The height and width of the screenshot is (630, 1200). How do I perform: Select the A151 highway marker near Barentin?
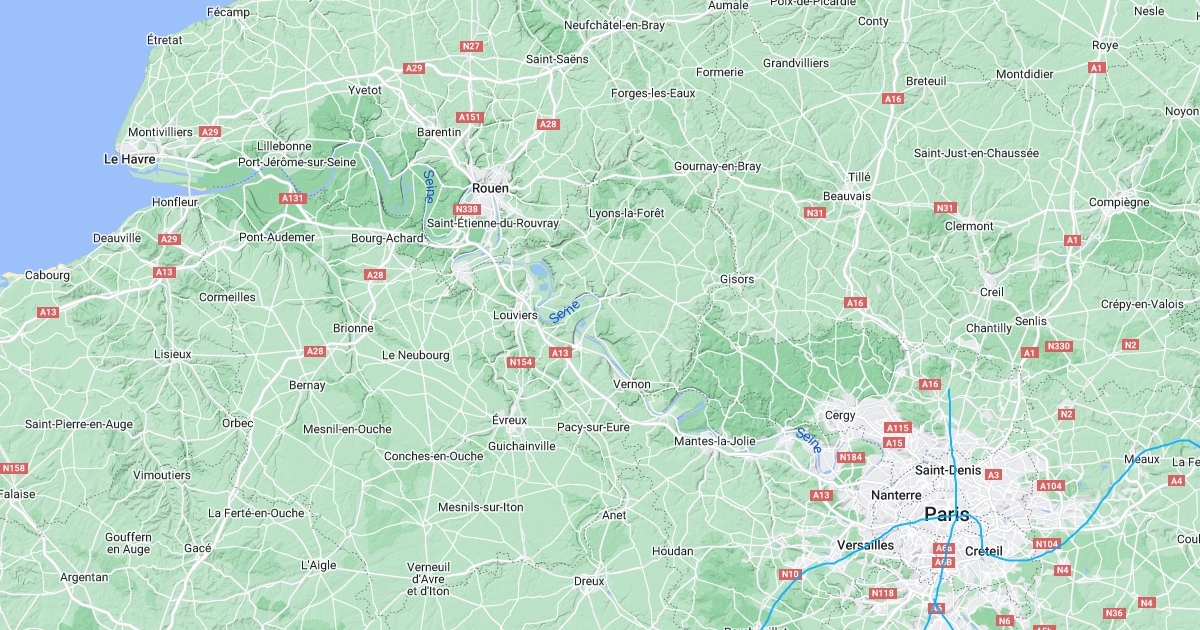[470, 117]
